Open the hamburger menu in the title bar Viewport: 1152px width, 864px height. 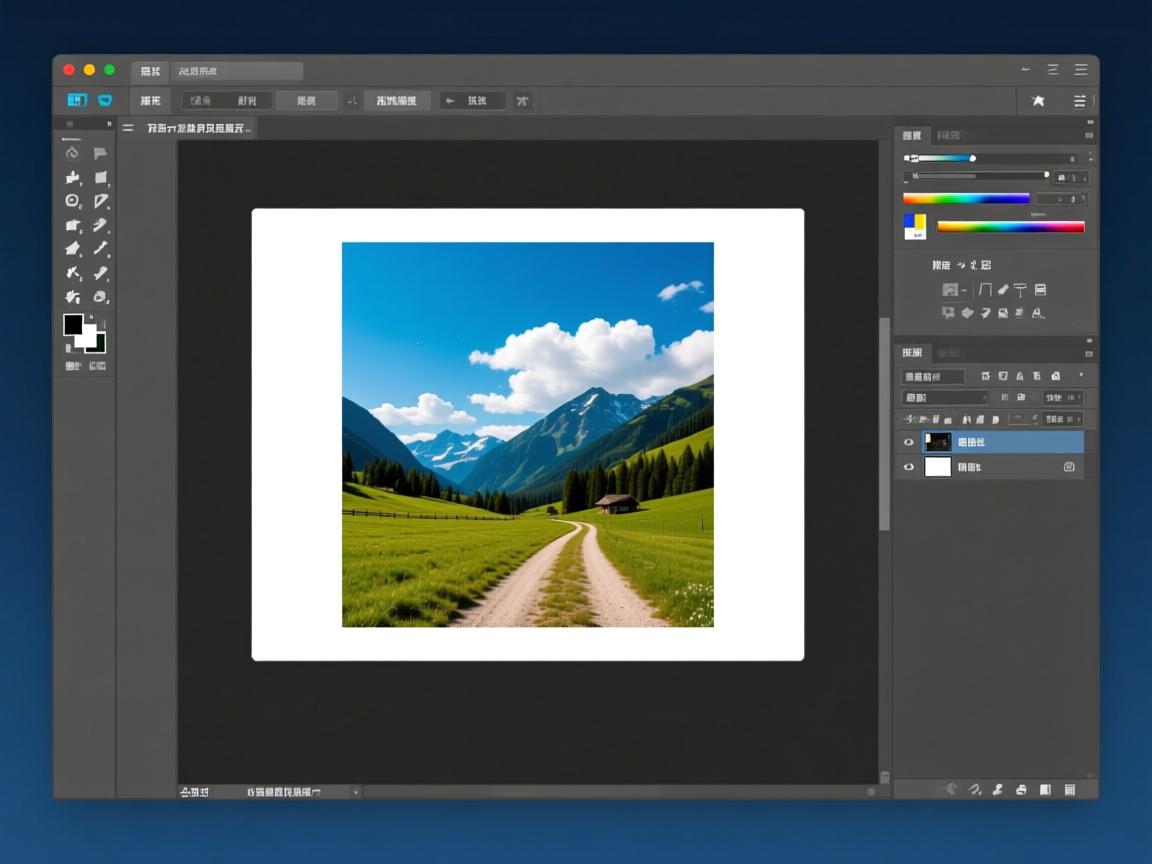pyautogui.click(x=1081, y=70)
